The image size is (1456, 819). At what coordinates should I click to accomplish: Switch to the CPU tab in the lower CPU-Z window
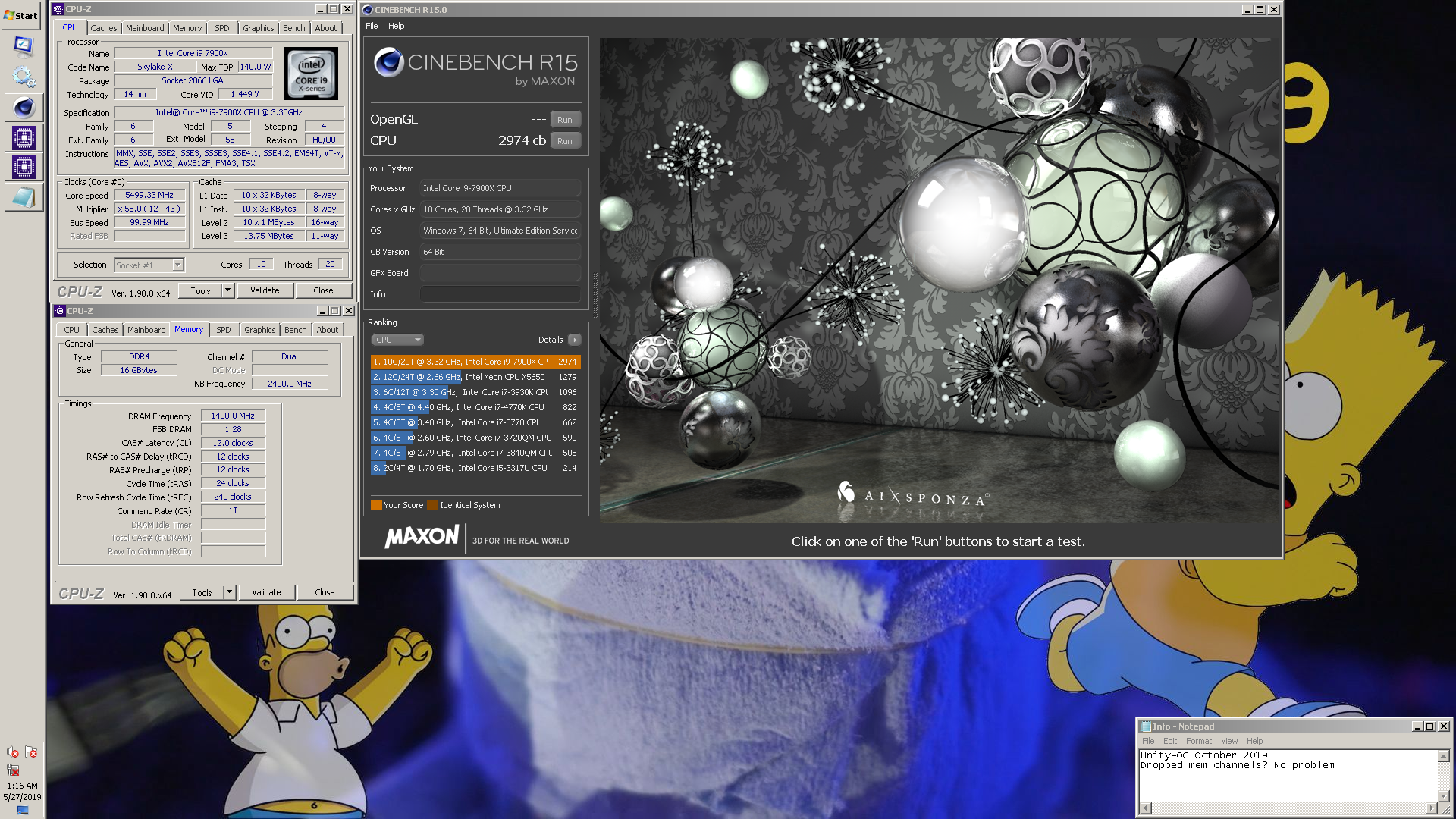[71, 330]
